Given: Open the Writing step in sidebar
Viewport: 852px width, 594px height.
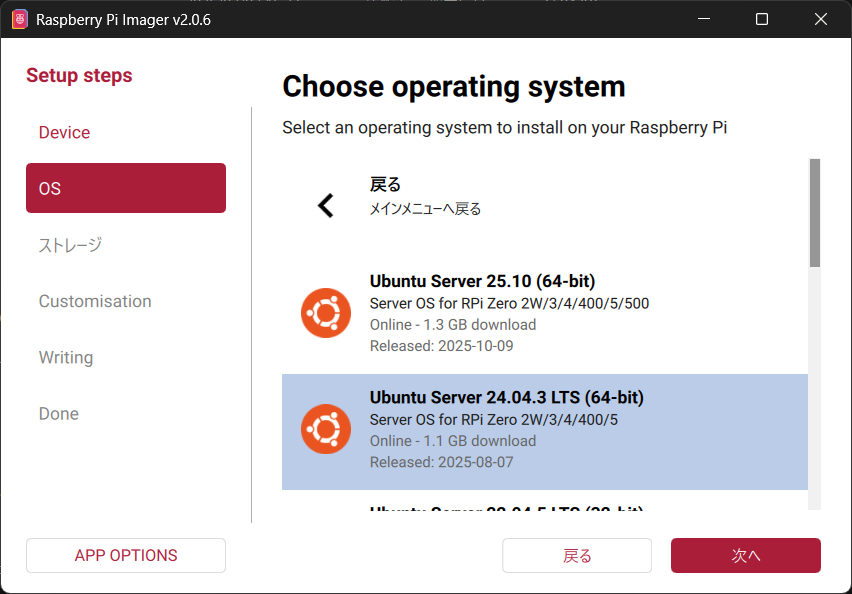Looking at the screenshot, I should pos(66,357).
